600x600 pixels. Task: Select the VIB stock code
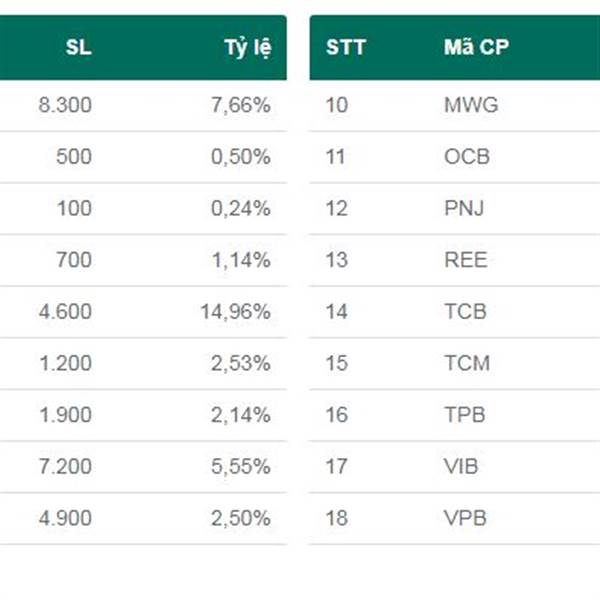[x=461, y=466]
